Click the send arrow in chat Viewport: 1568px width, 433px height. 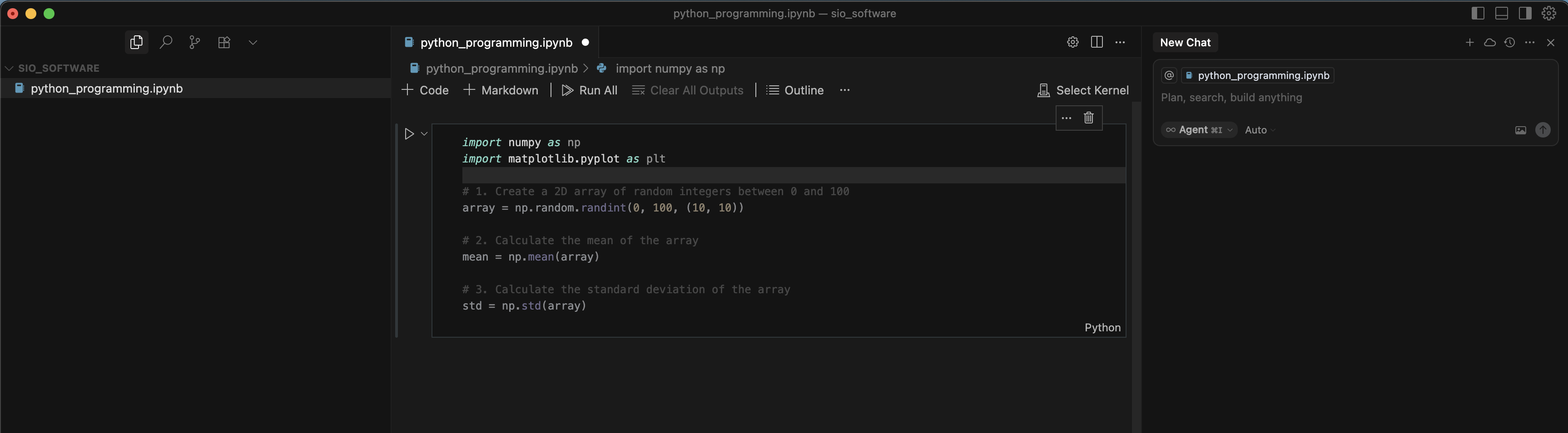(1543, 130)
